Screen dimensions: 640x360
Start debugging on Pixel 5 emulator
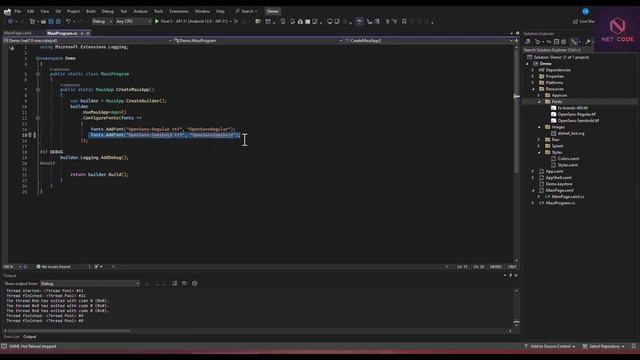pyautogui.click(x=193, y=21)
